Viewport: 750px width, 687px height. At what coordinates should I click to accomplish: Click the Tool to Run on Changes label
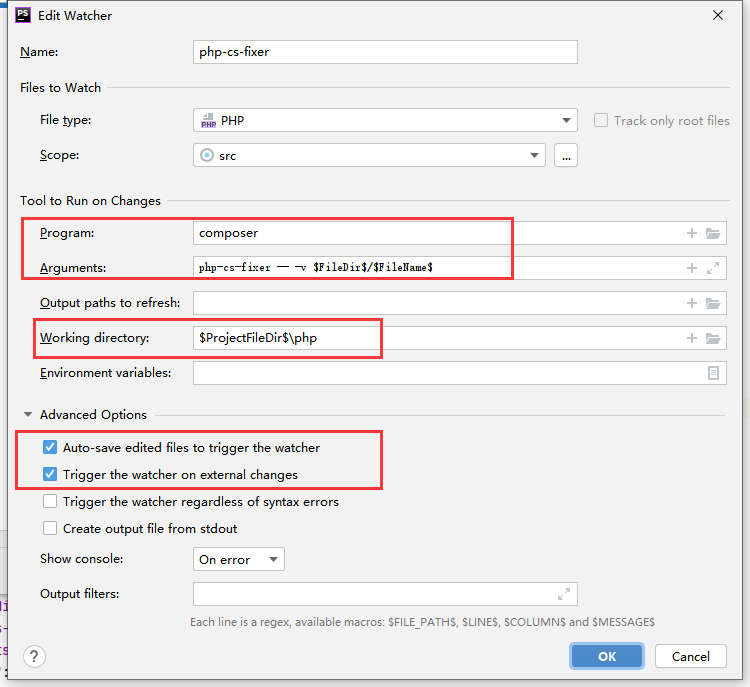point(90,200)
